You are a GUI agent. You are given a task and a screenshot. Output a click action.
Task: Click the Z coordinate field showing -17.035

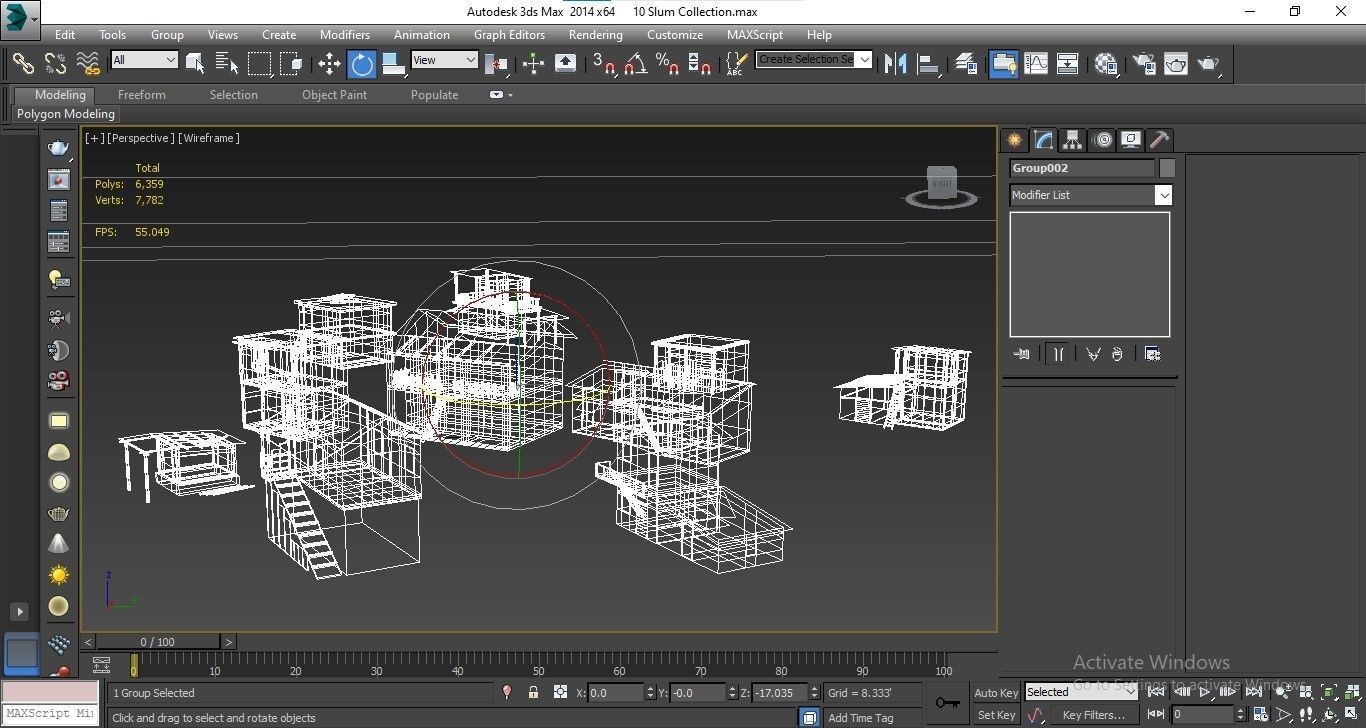(778, 692)
